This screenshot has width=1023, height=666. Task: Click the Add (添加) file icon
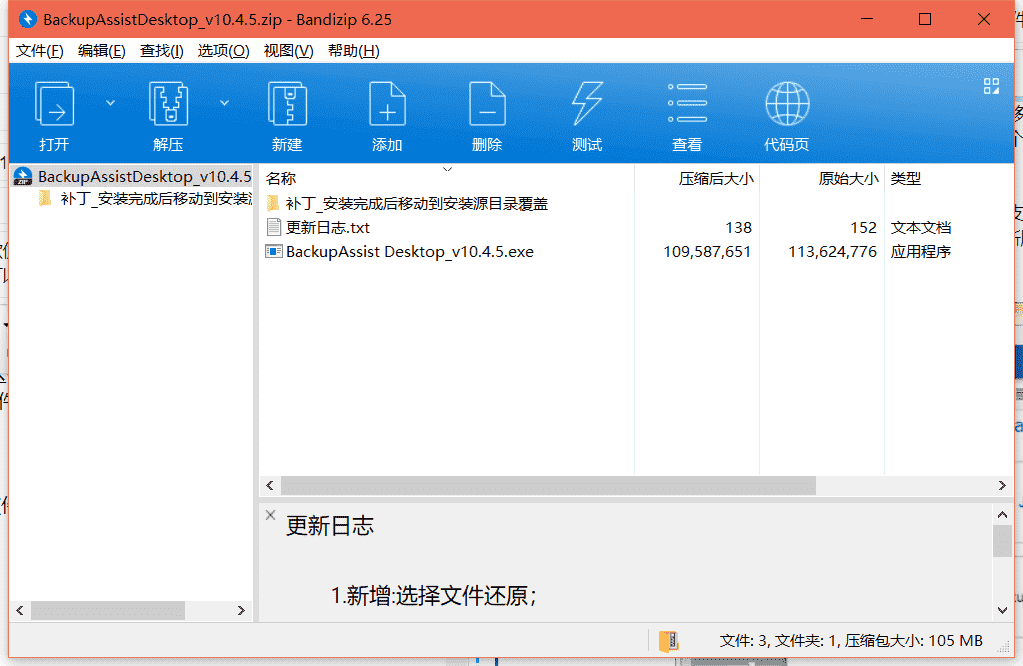coord(387,104)
